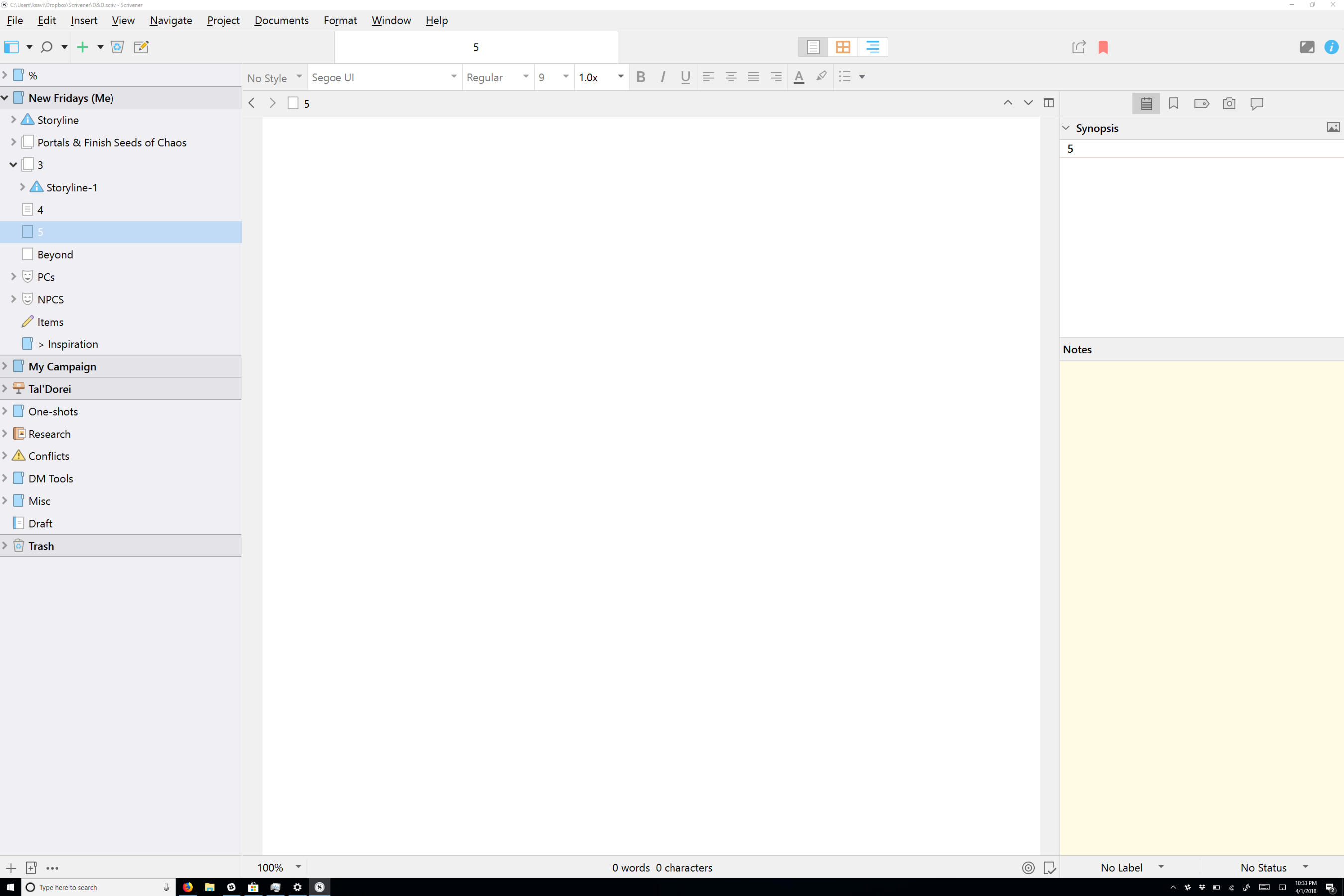Screen dimensions: 1344x896
Task: Switch to outliner view mode
Action: [x=873, y=47]
